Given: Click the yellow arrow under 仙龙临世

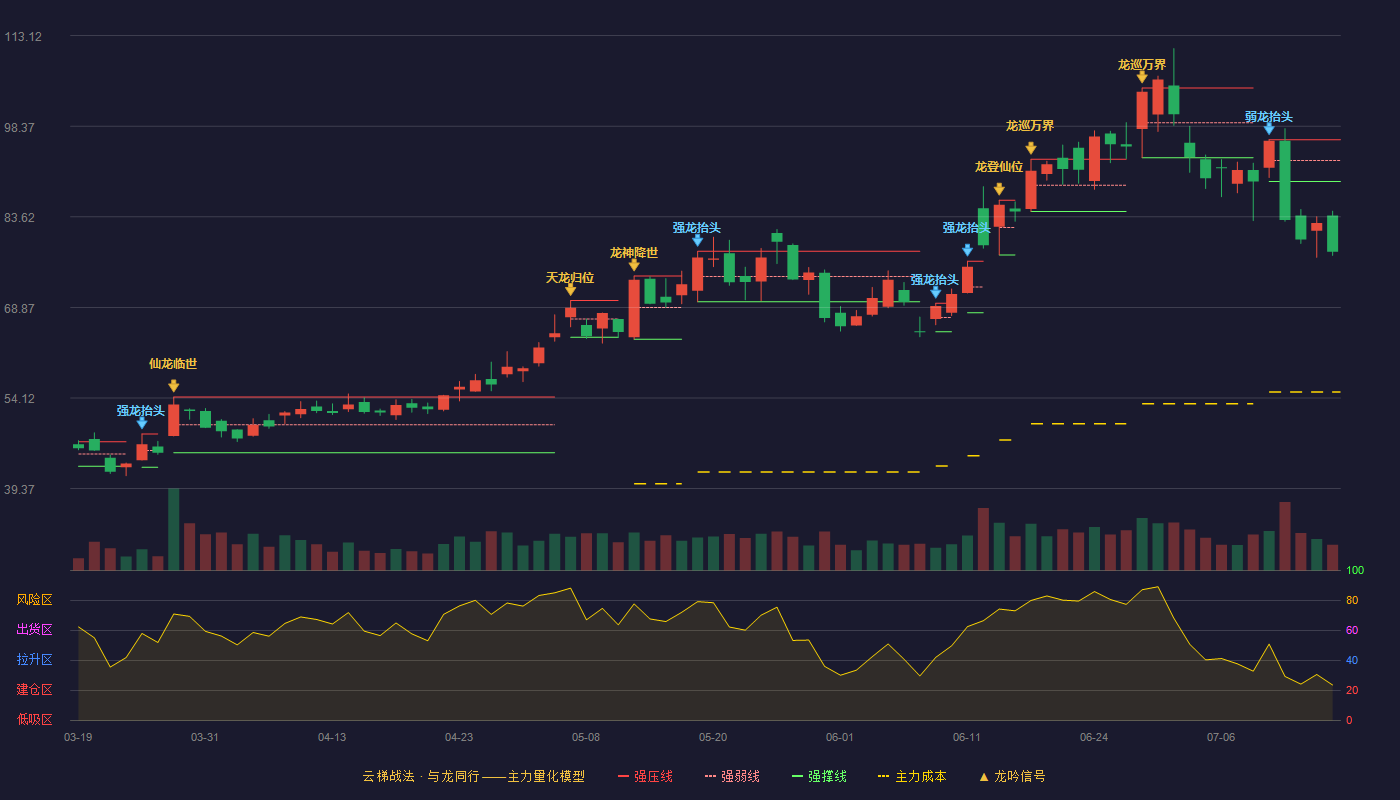Looking at the screenshot, I should coord(174,386).
